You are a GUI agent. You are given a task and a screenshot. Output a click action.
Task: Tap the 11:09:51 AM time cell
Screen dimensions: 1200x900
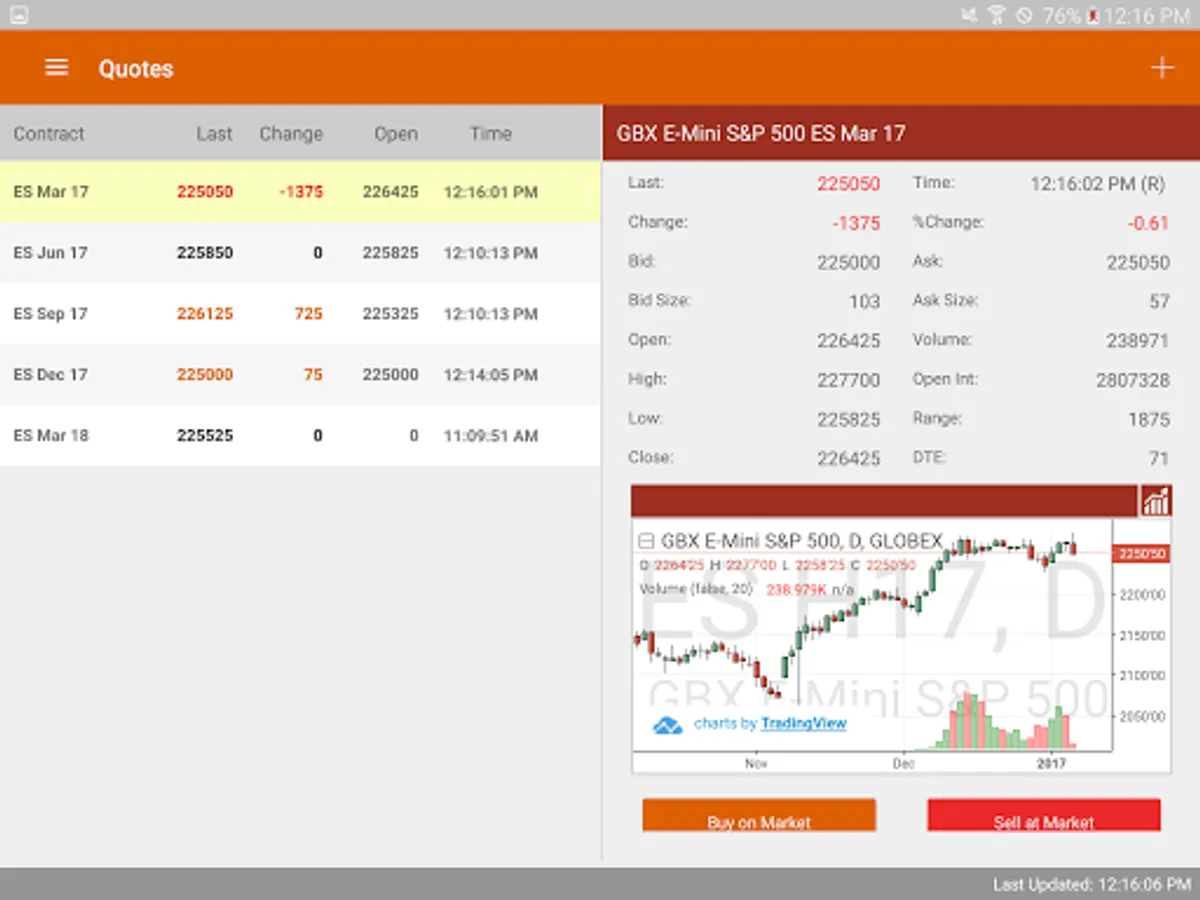pos(491,436)
